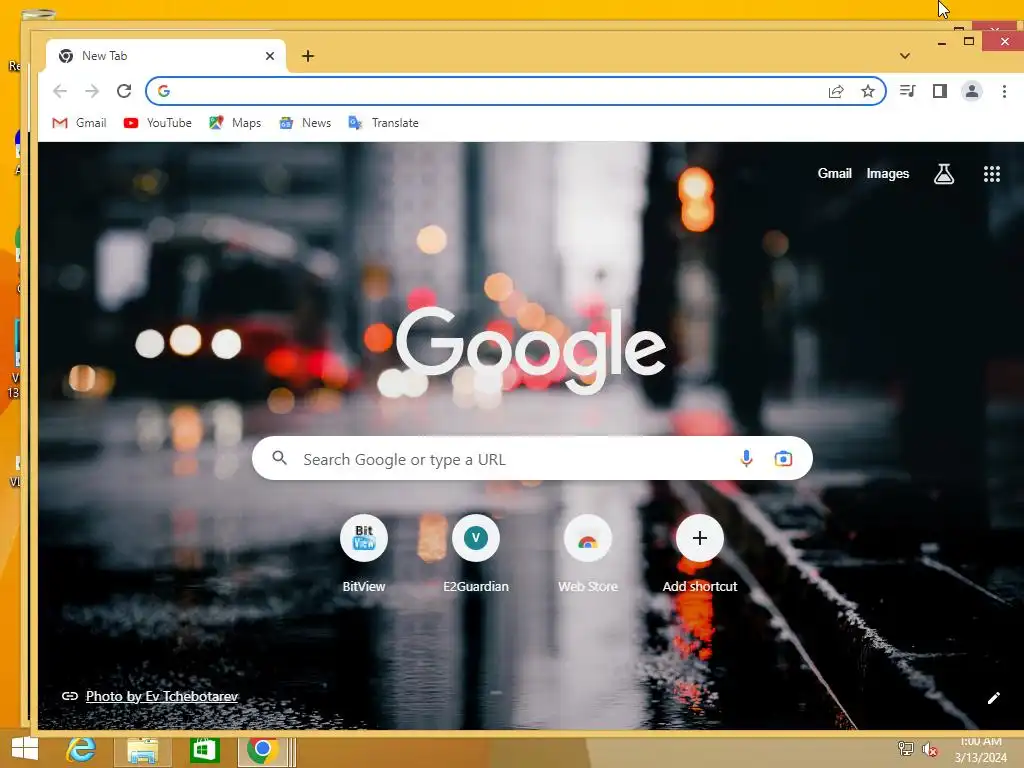Go back with the back arrow
This screenshot has height=768, width=1024.
[x=60, y=91]
